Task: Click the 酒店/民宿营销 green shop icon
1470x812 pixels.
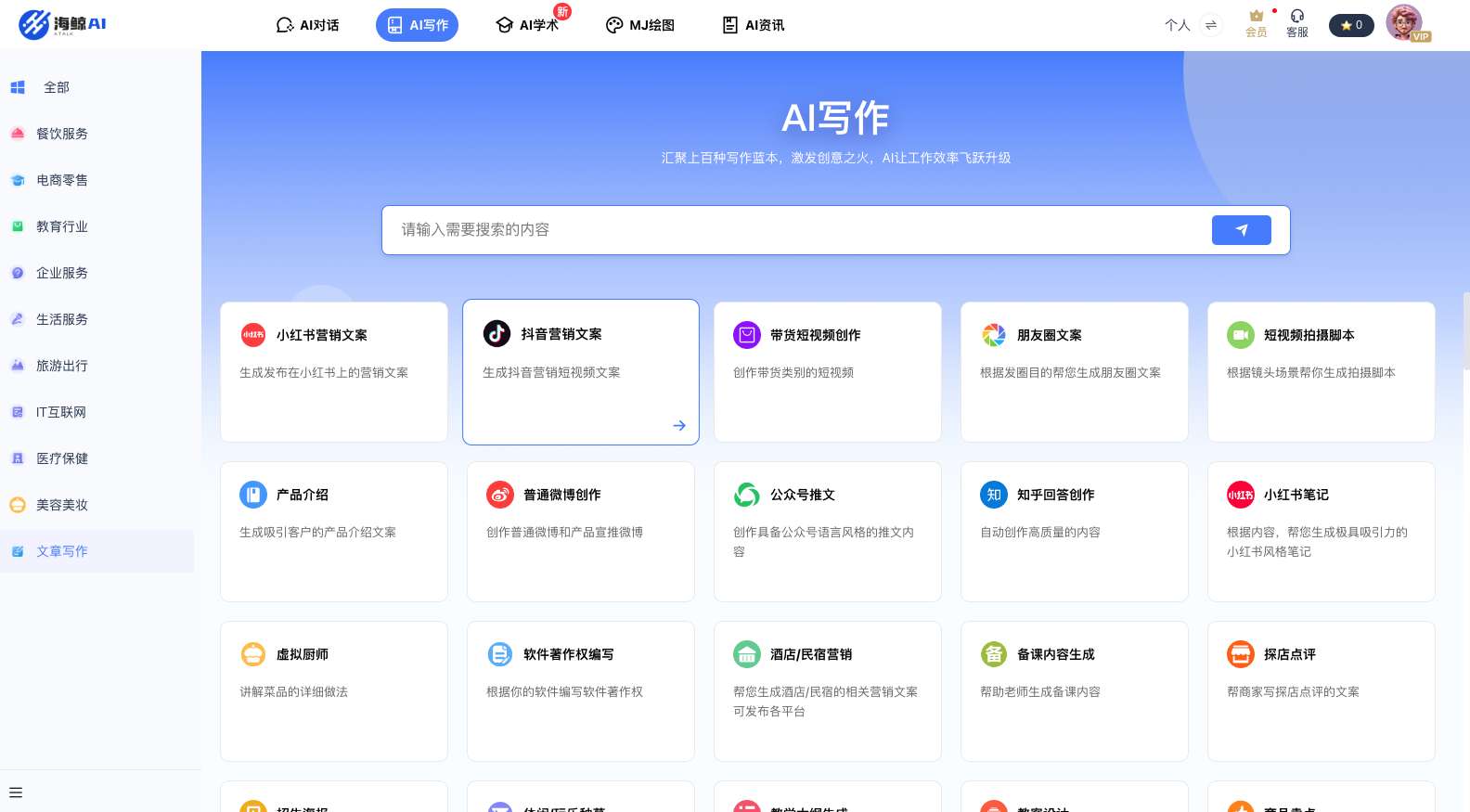Action: pyautogui.click(x=747, y=654)
